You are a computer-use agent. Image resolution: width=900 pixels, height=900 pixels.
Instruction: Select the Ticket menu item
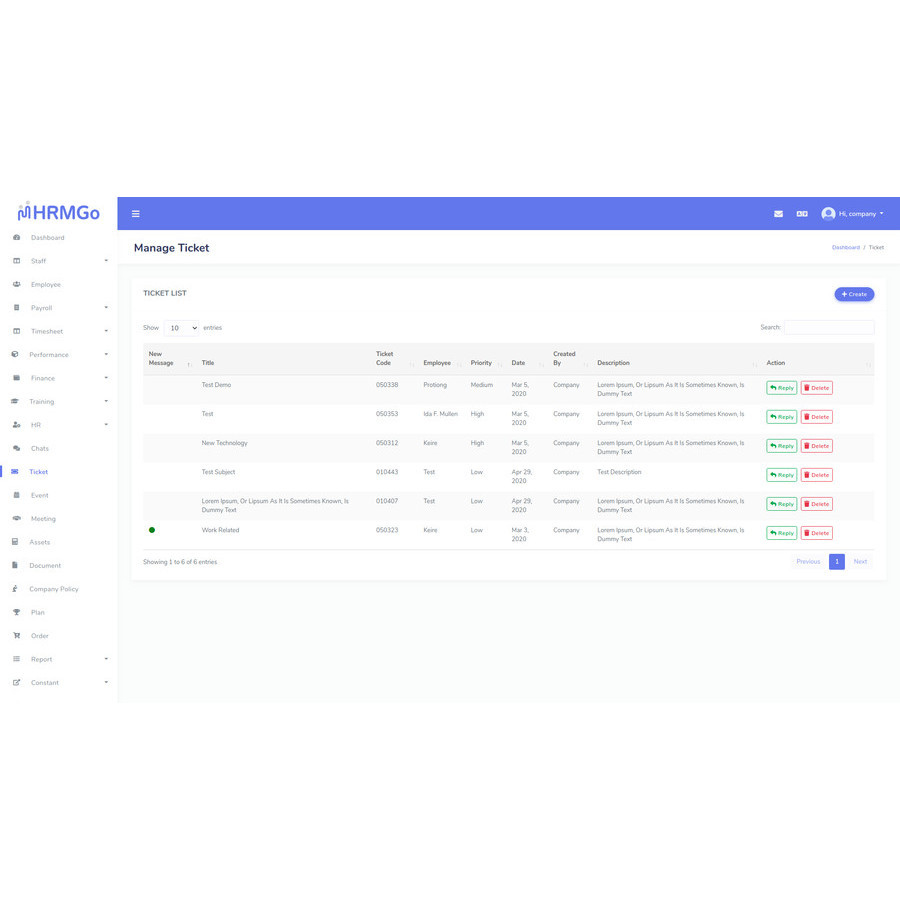click(36, 471)
